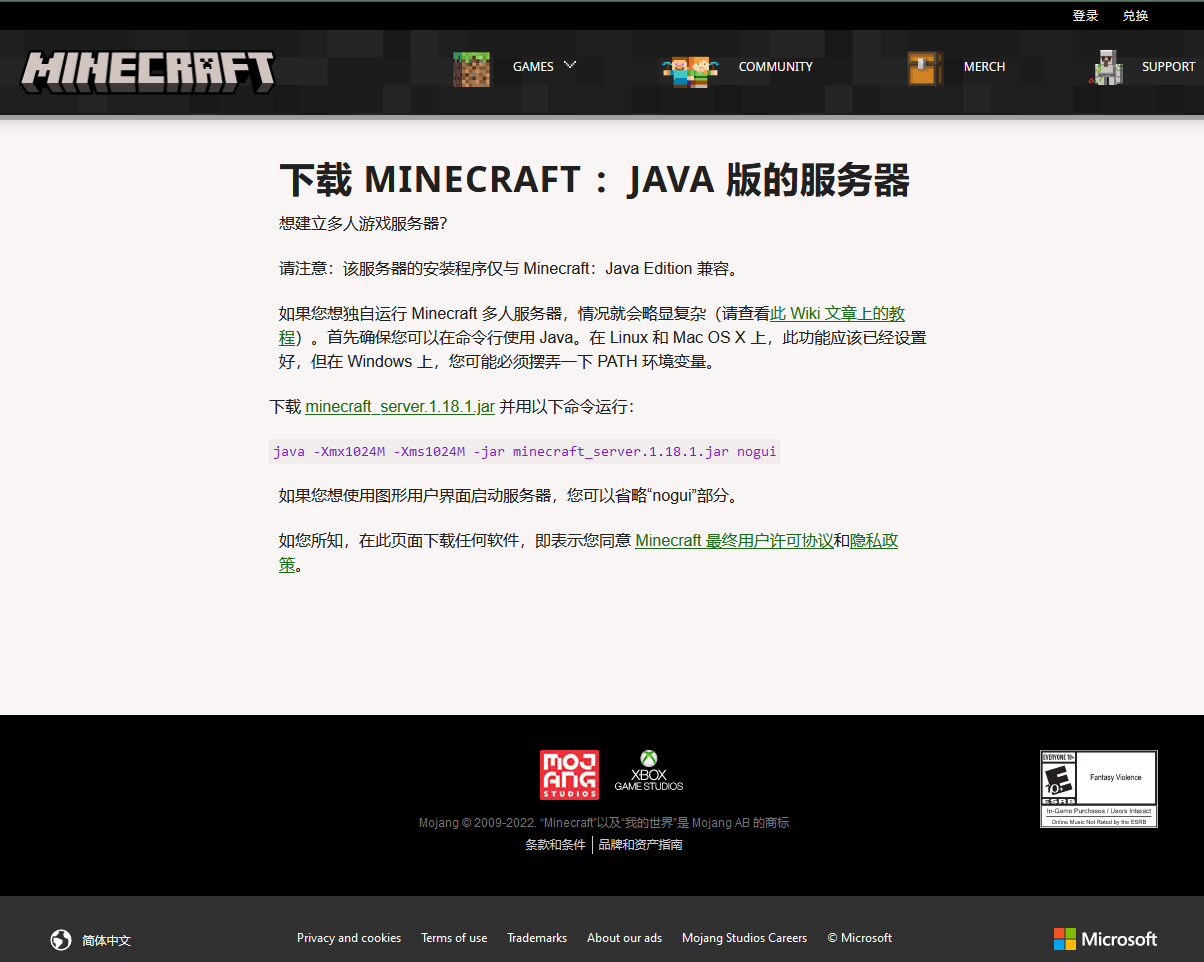
Task: Open About our ads footer link
Action: (624, 938)
